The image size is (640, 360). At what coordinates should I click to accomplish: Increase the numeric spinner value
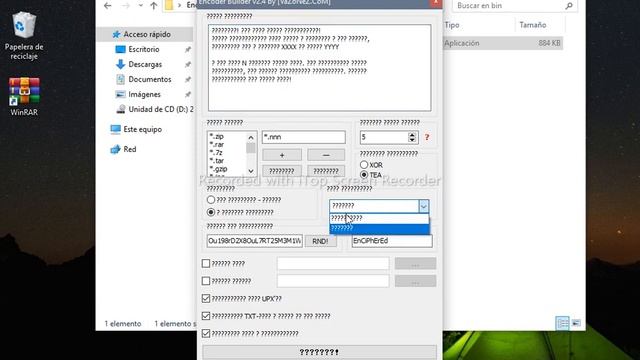click(412, 134)
